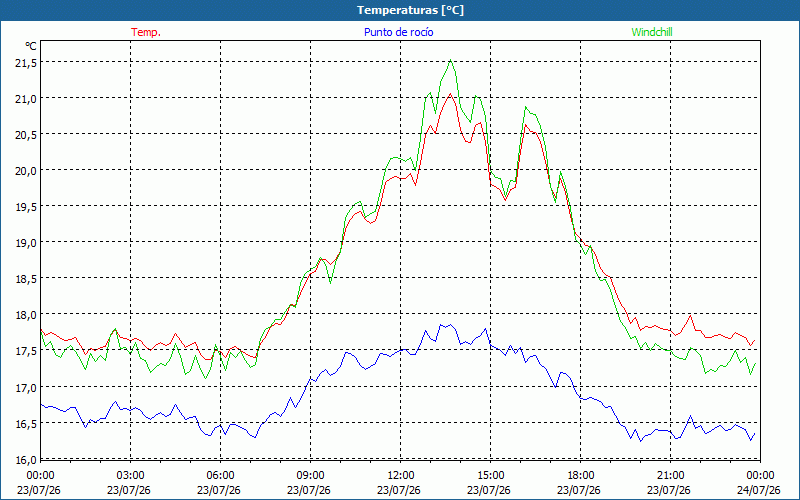Viewport: 800px width, 500px height.
Task: Click the "23/07/26" date under 18:00
Action: [579, 490]
